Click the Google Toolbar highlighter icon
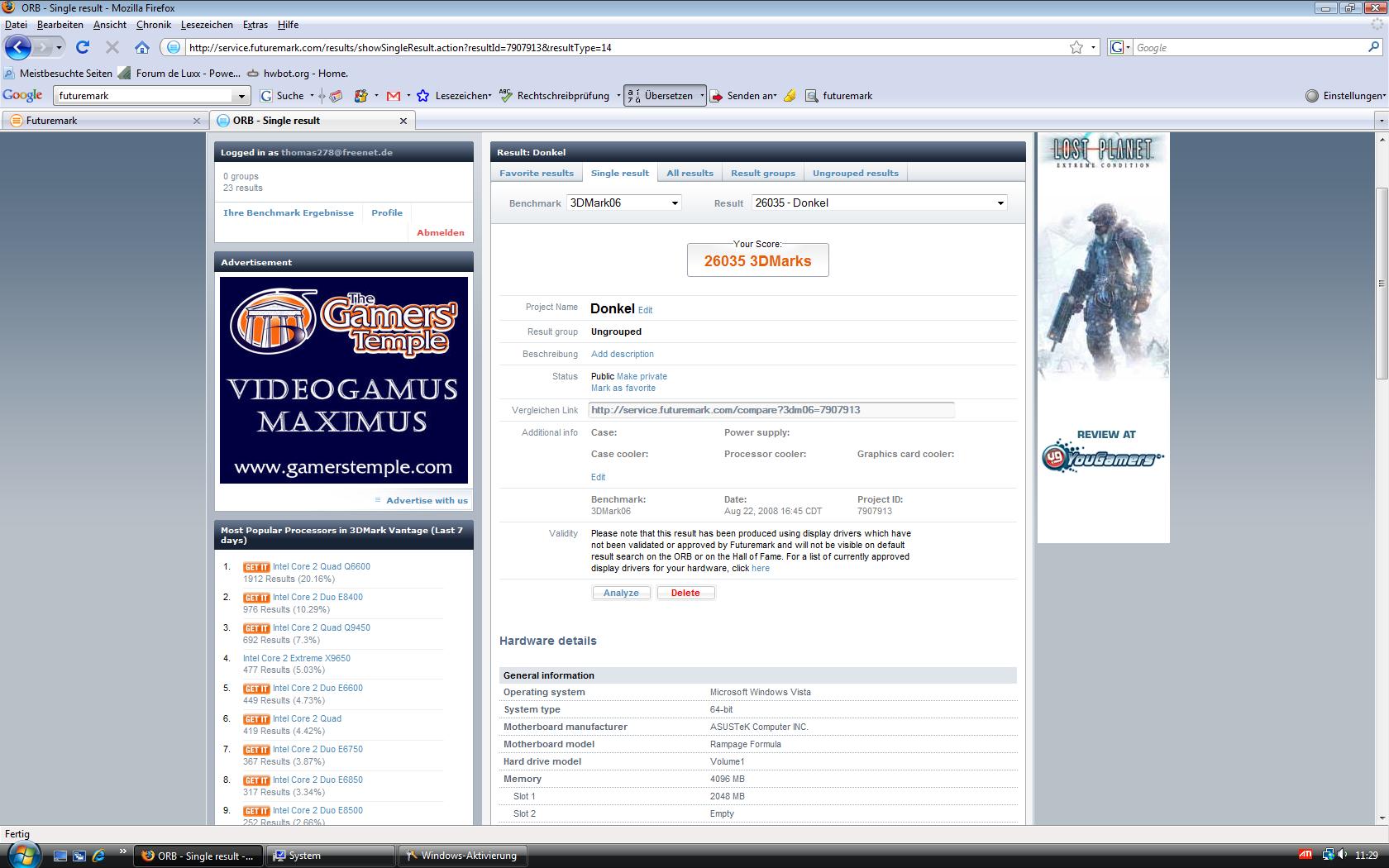 (790, 96)
